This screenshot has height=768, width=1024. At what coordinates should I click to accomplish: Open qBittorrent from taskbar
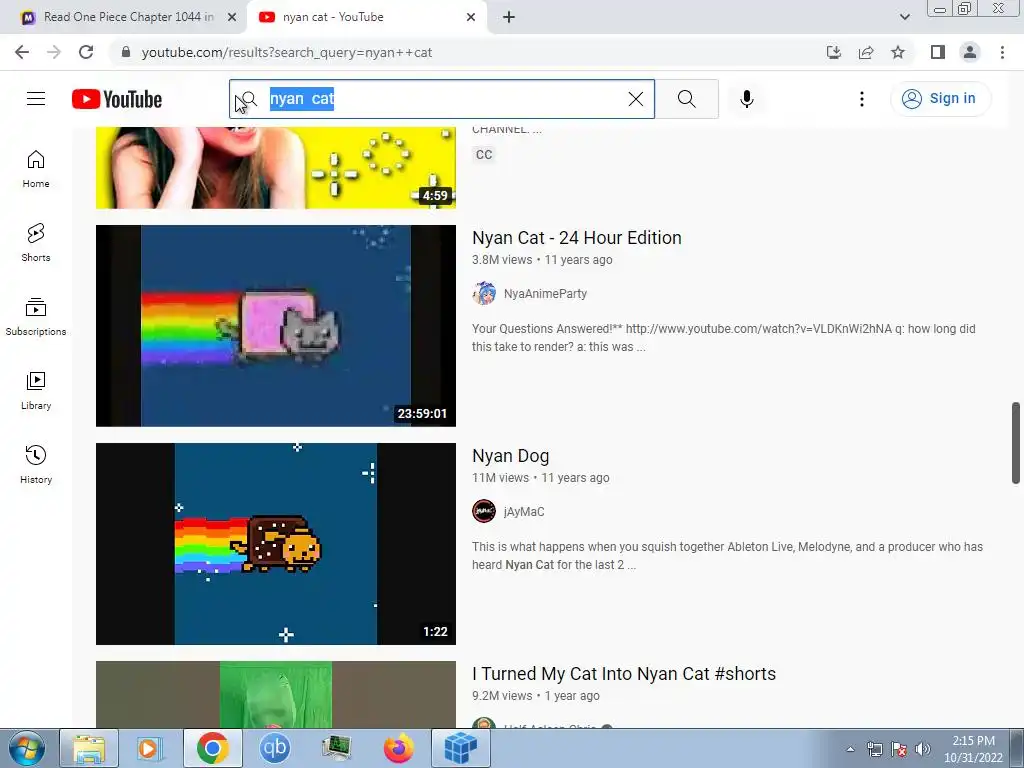pos(274,748)
